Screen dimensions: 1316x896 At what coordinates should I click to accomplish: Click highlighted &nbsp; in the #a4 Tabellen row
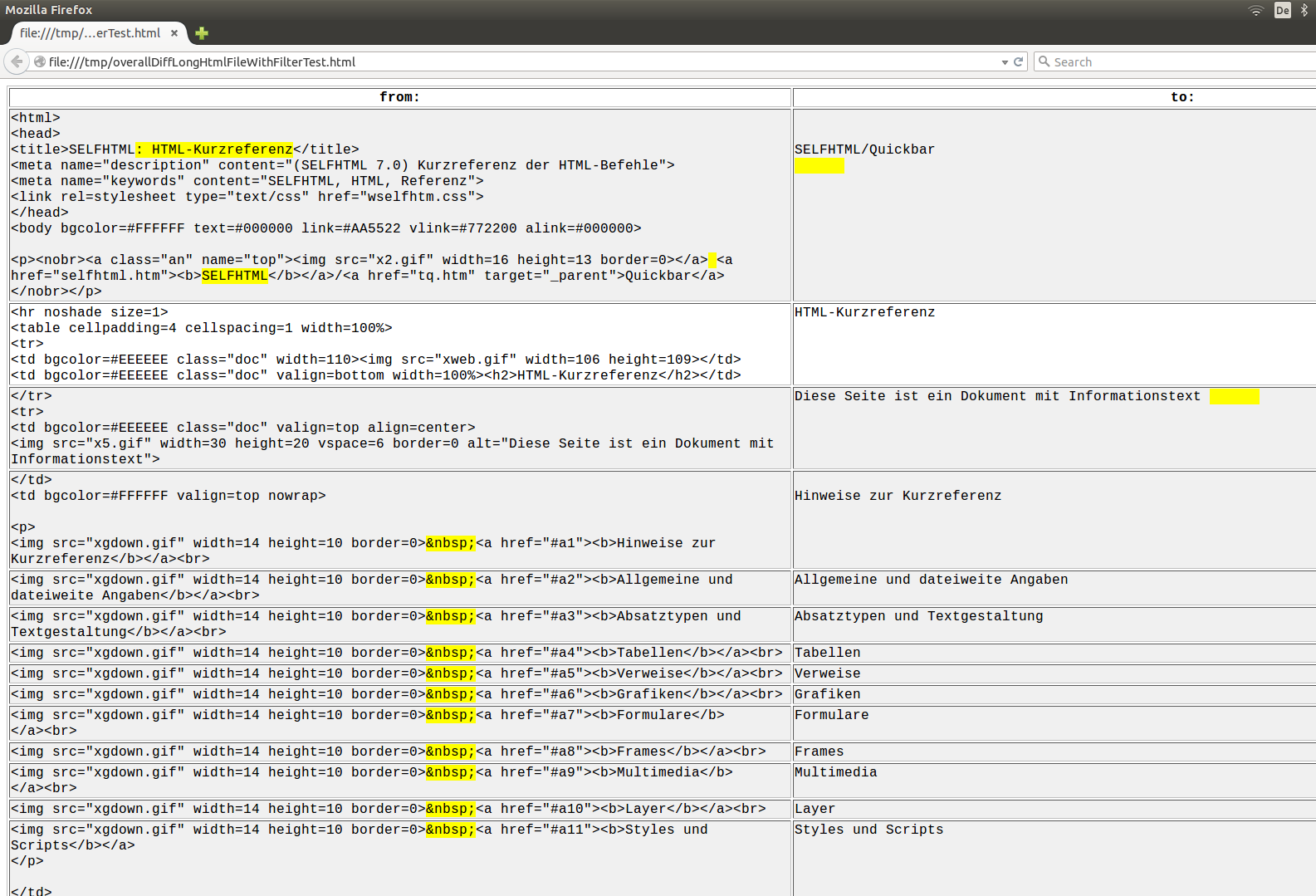pyautogui.click(x=451, y=653)
